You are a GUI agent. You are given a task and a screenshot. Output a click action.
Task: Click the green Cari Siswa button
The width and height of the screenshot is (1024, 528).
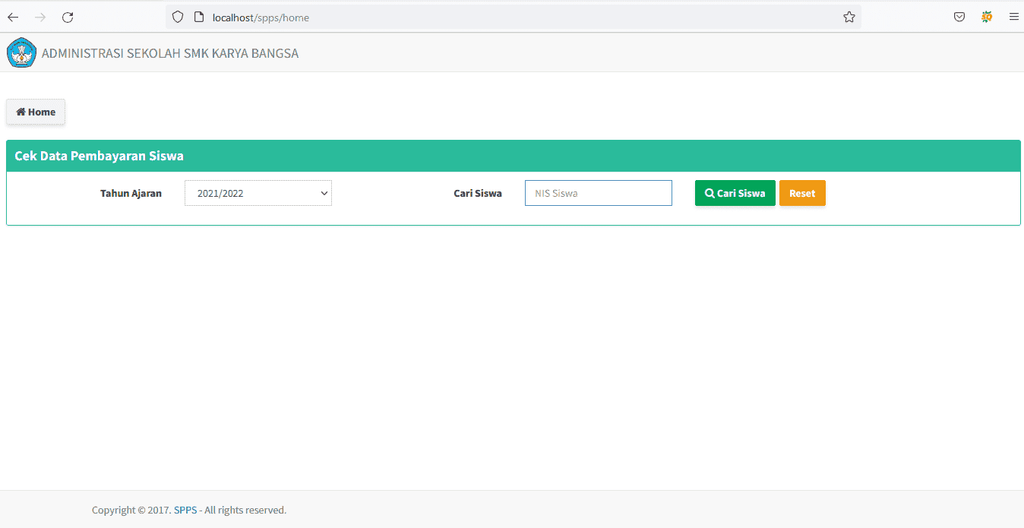point(735,193)
